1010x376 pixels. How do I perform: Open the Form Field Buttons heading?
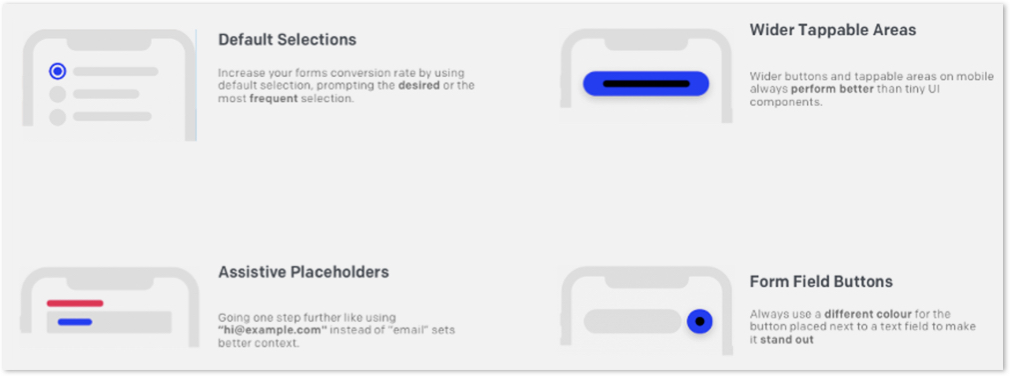click(821, 281)
